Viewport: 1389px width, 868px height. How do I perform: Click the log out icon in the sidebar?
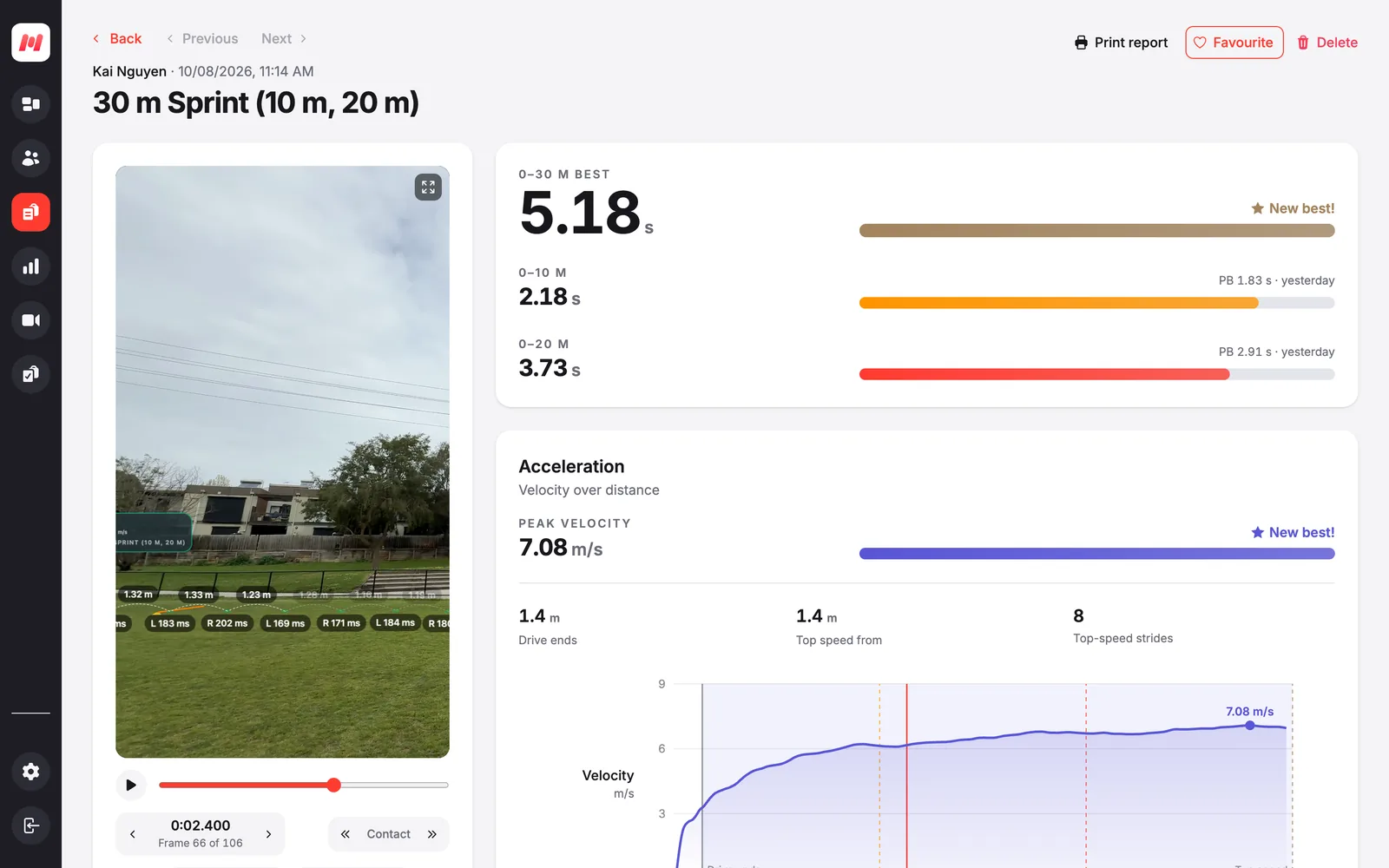[x=30, y=825]
